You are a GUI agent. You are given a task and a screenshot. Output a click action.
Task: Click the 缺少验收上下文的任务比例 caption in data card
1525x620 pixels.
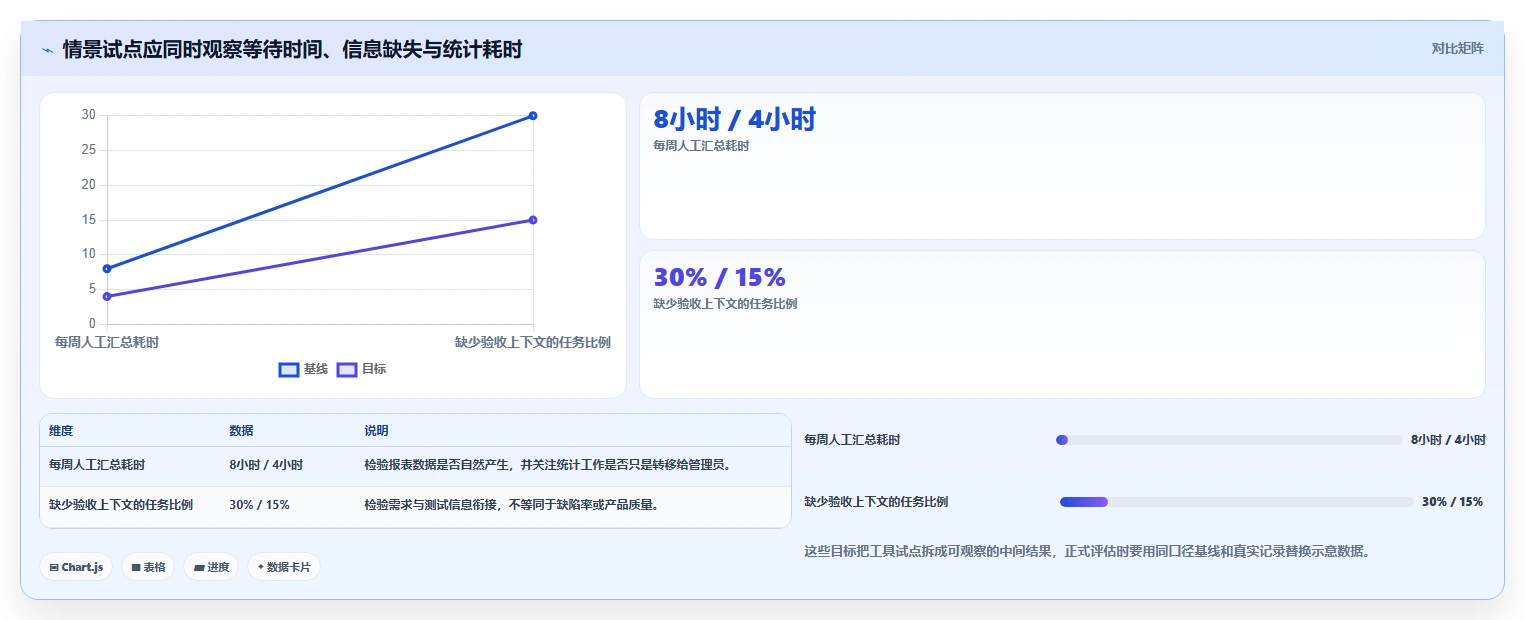[725, 304]
